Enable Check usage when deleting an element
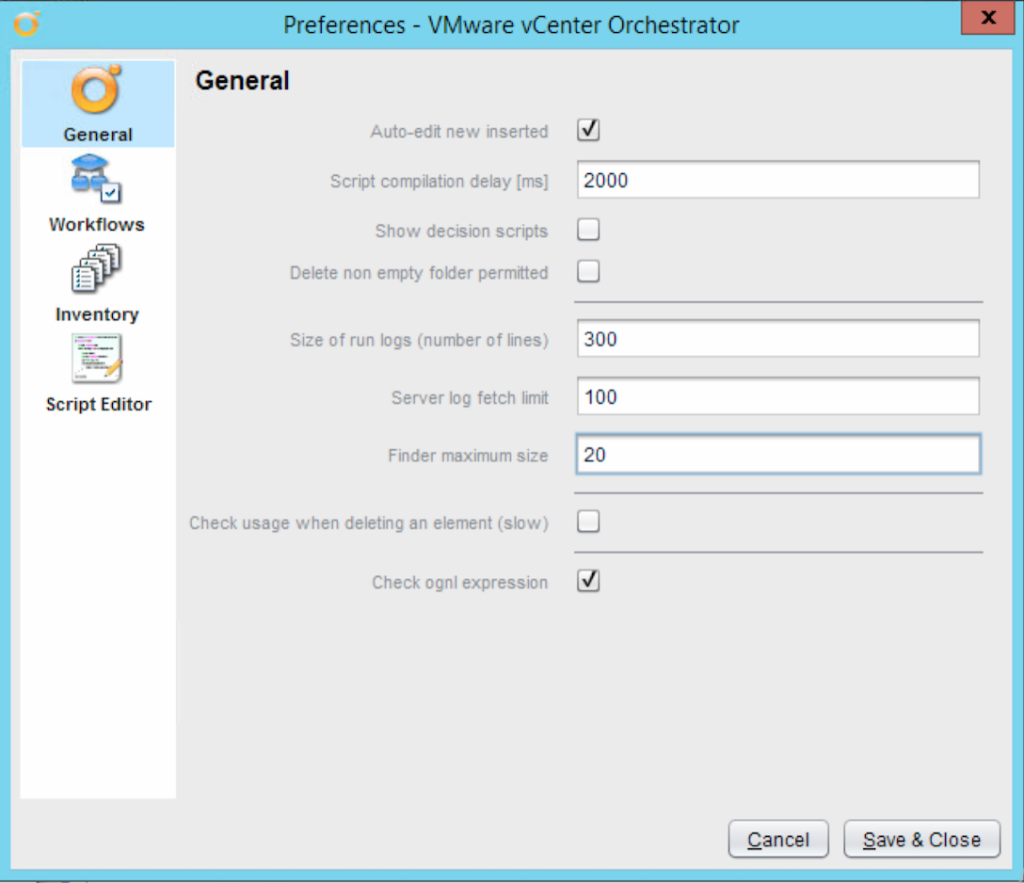The image size is (1024, 883). [x=588, y=522]
